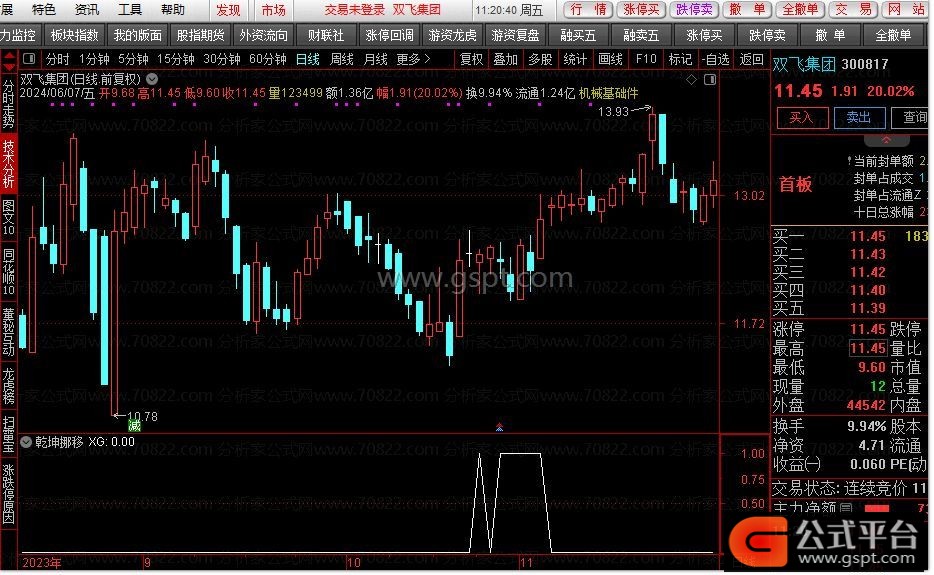Select 董秘互动 in left sidebar
The width and height of the screenshot is (934, 575).
(x=8, y=331)
